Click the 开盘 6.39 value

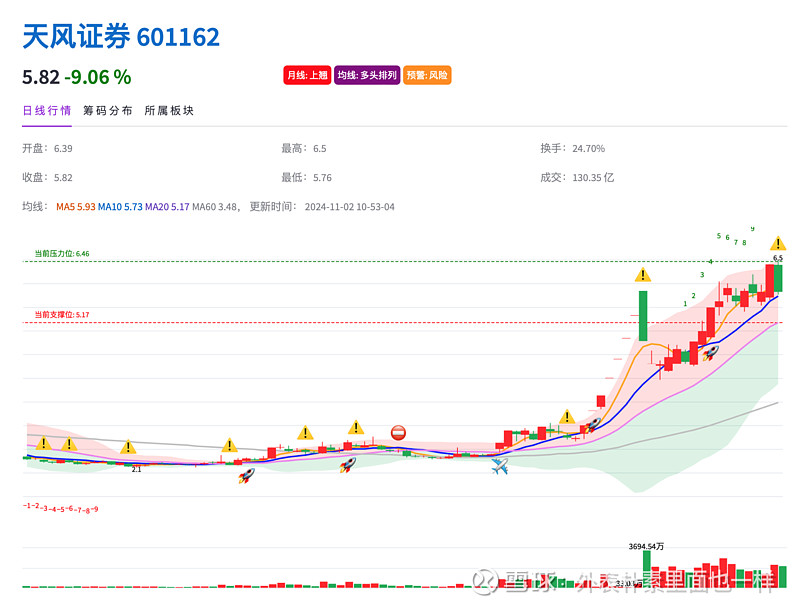click(x=63, y=148)
